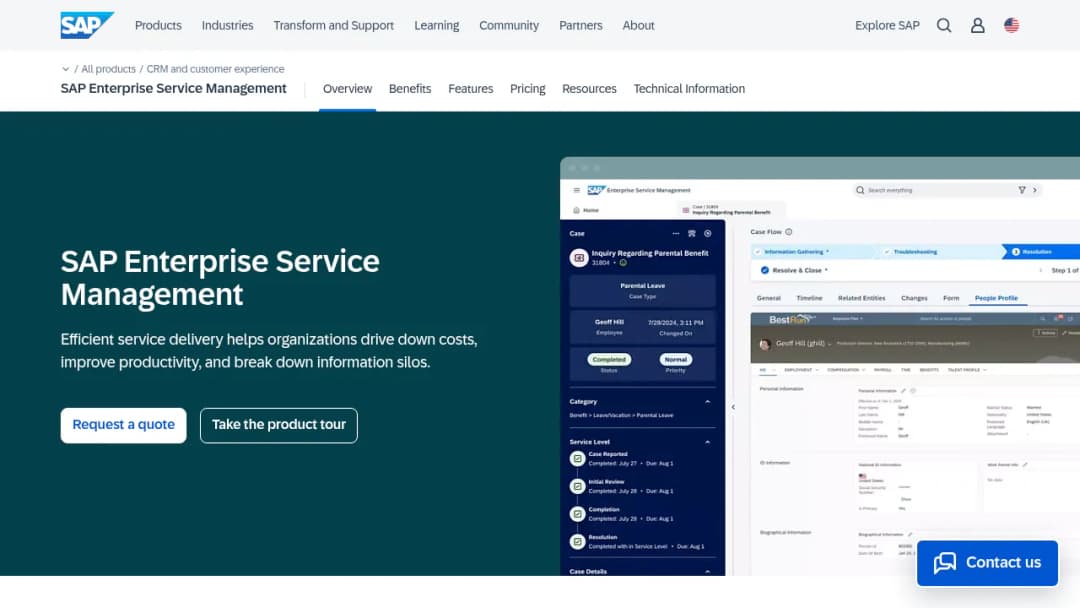This screenshot has height=608, width=1080.
Task: Open the search magnifier icon
Action: coord(944,25)
